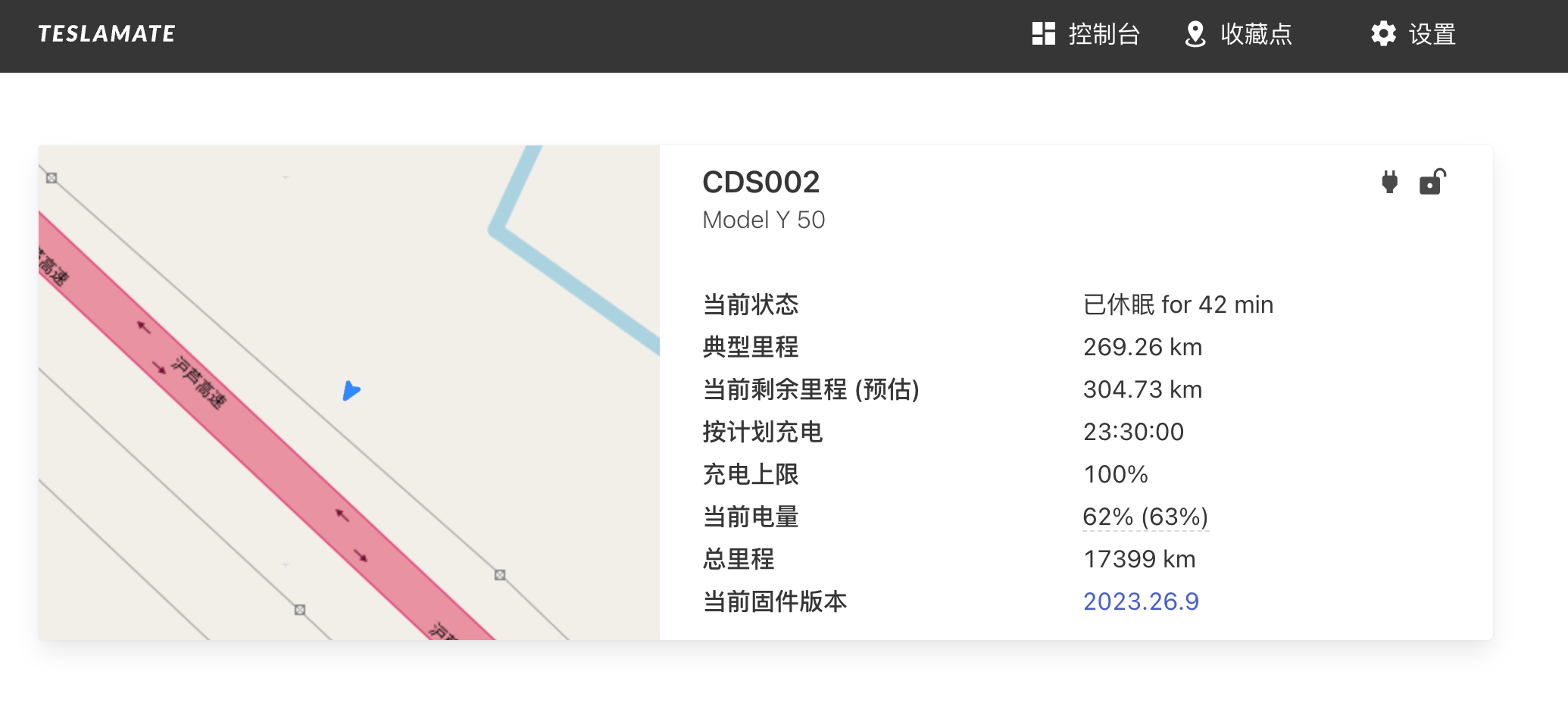Screen dimensions: 1568x706
Task: Select the car name CDS002
Action: coord(761,182)
